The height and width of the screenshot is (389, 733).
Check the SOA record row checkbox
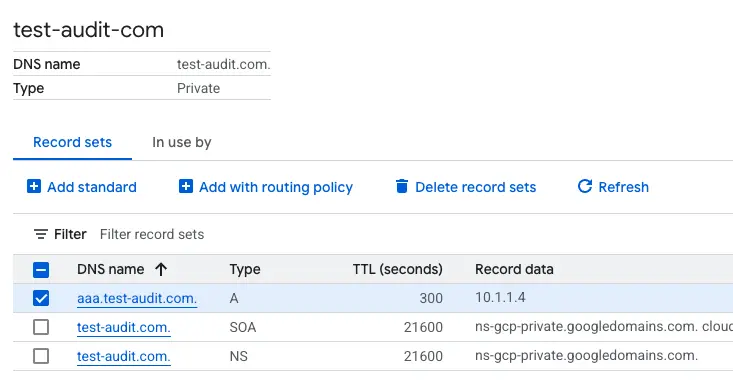tap(41, 327)
